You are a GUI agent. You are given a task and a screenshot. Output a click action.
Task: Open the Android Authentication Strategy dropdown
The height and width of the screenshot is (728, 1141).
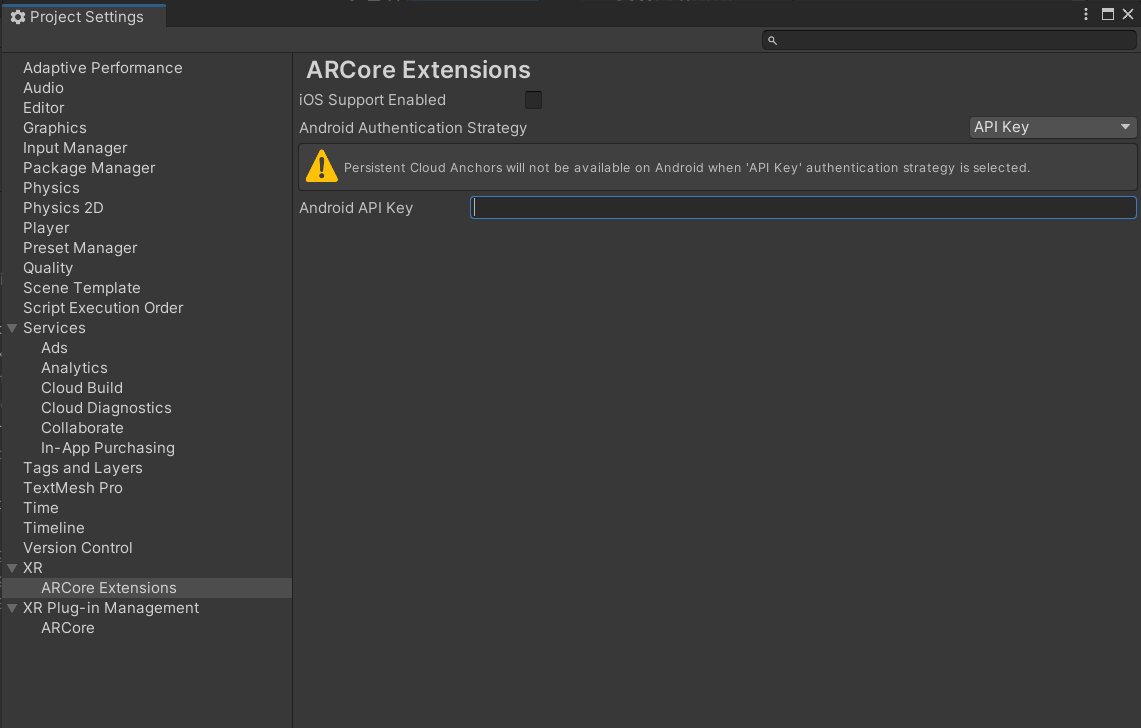(1053, 127)
